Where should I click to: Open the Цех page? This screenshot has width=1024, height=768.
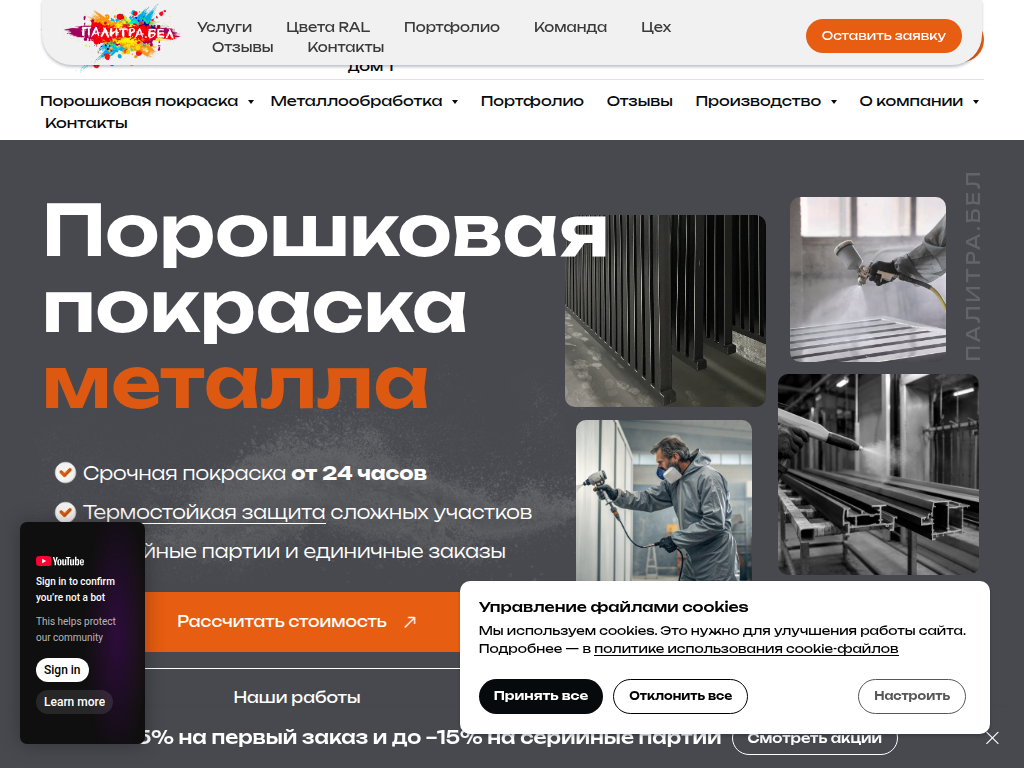656,27
